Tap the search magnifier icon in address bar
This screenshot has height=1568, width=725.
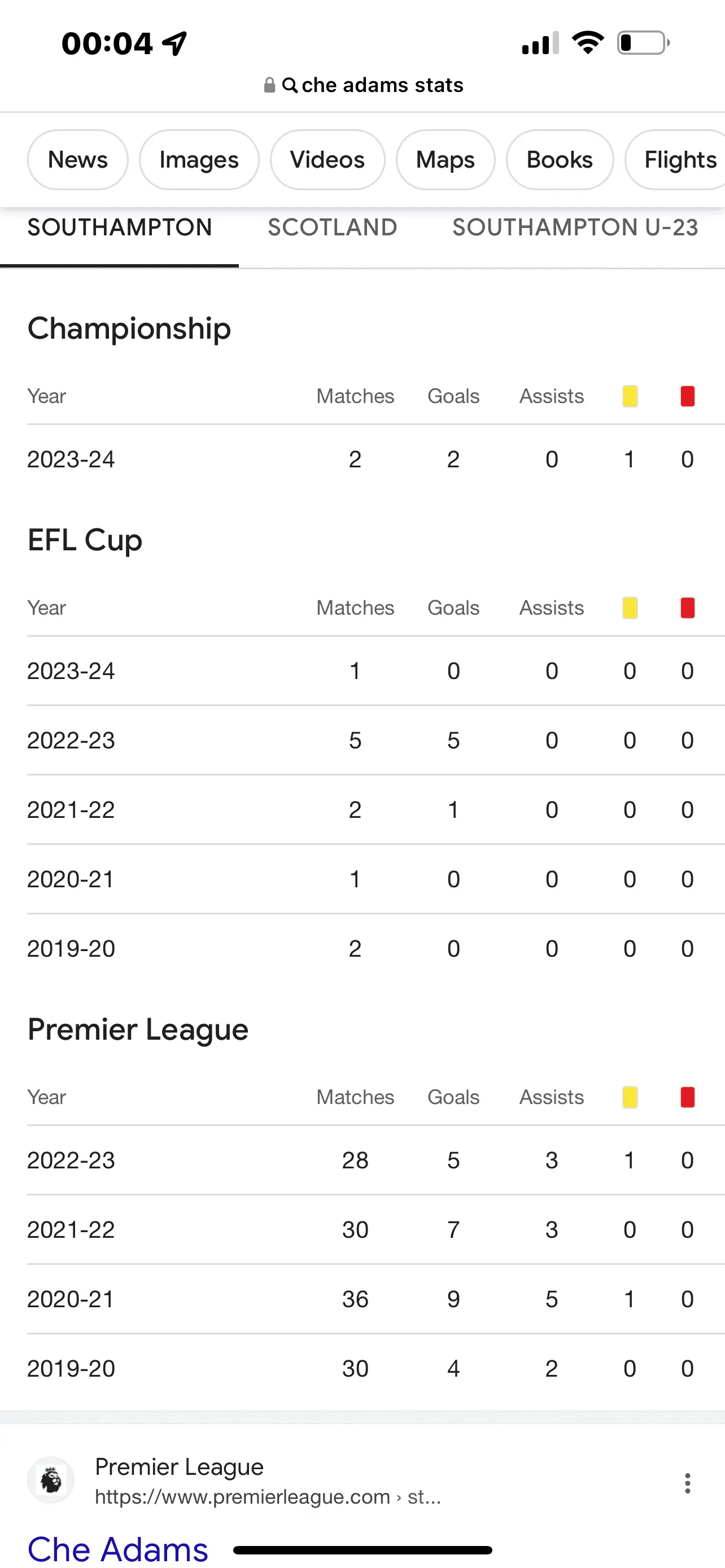[x=290, y=85]
